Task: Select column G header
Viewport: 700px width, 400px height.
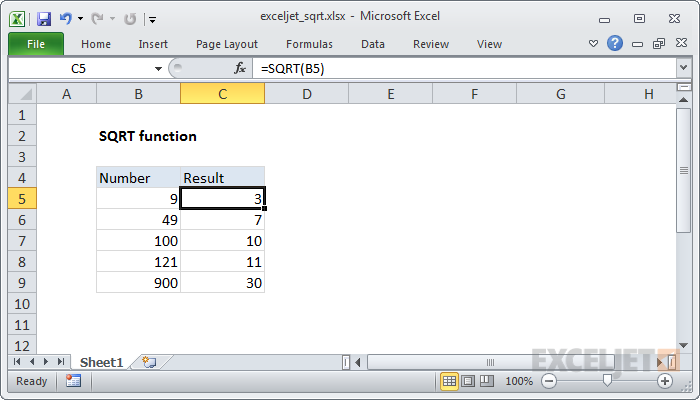Action: pyautogui.click(x=560, y=94)
